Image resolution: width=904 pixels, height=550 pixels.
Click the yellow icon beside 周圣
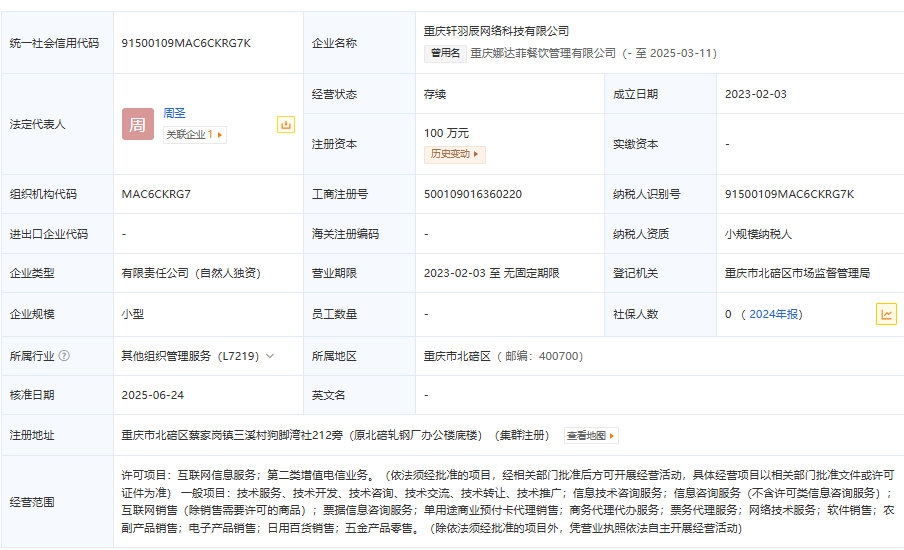click(286, 124)
